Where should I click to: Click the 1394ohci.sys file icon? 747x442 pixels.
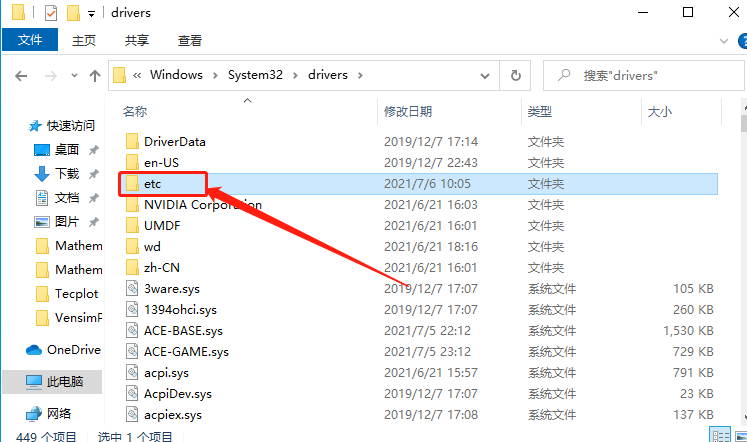click(x=132, y=309)
